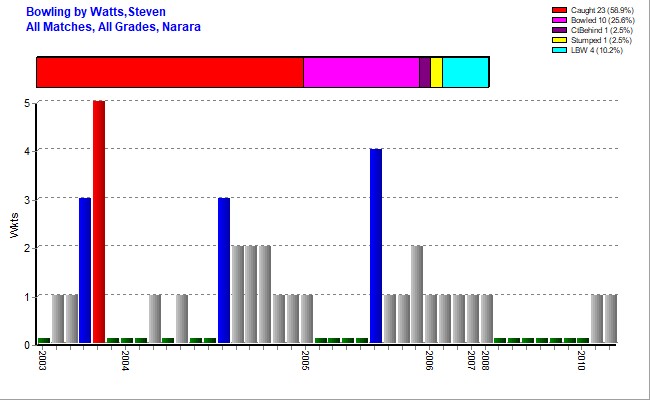Click the purple CtBehind legend swatch
Viewport: 650px width, 400px height.
pyautogui.click(x=559, y=30)
